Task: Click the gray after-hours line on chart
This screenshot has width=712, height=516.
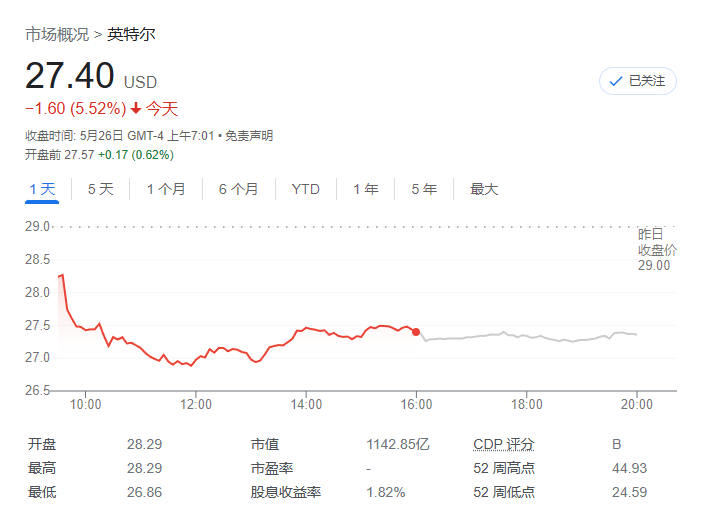Action: point(520,337)
